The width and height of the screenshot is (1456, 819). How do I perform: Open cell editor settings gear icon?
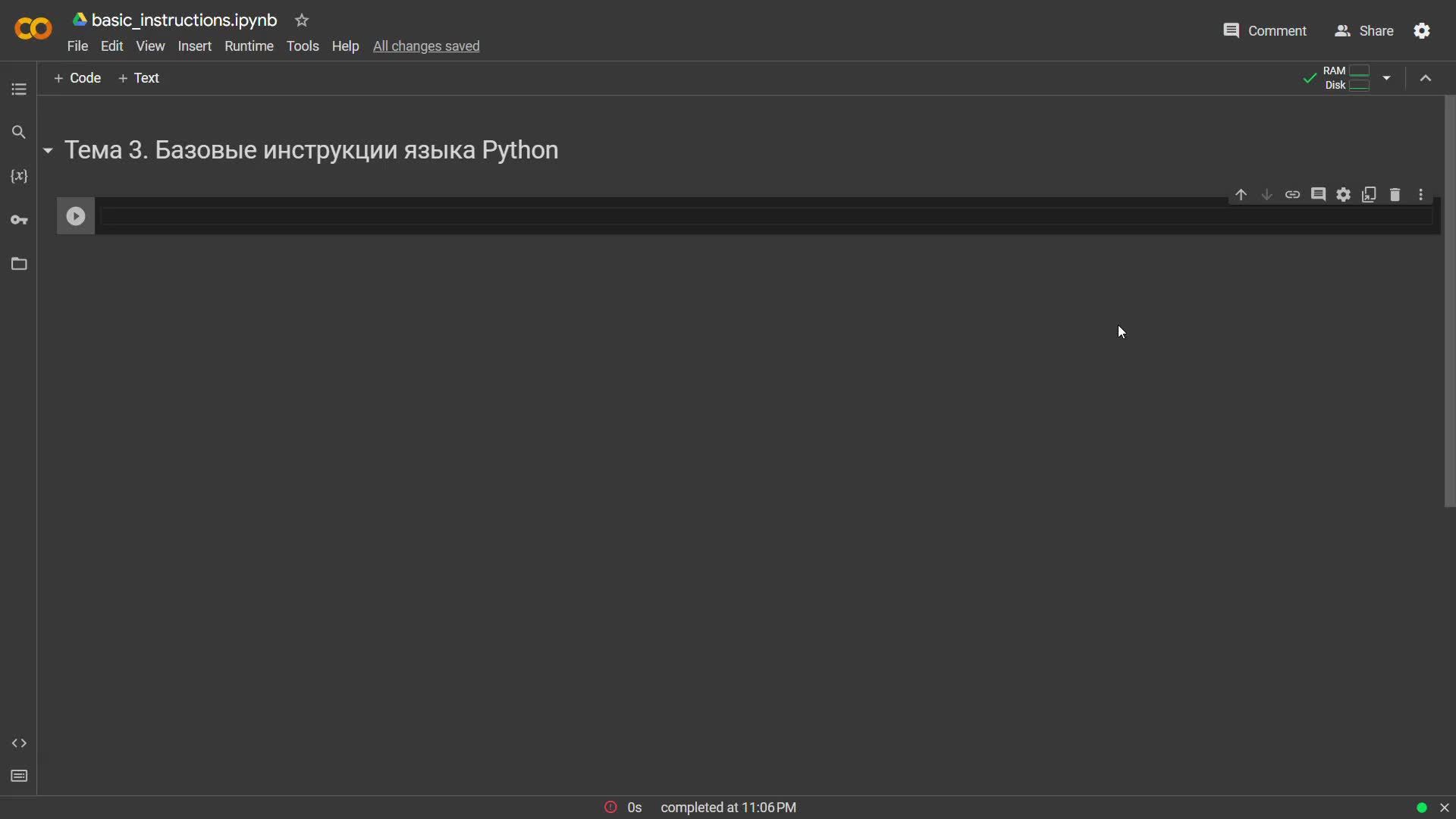[x=1344, y=195]
